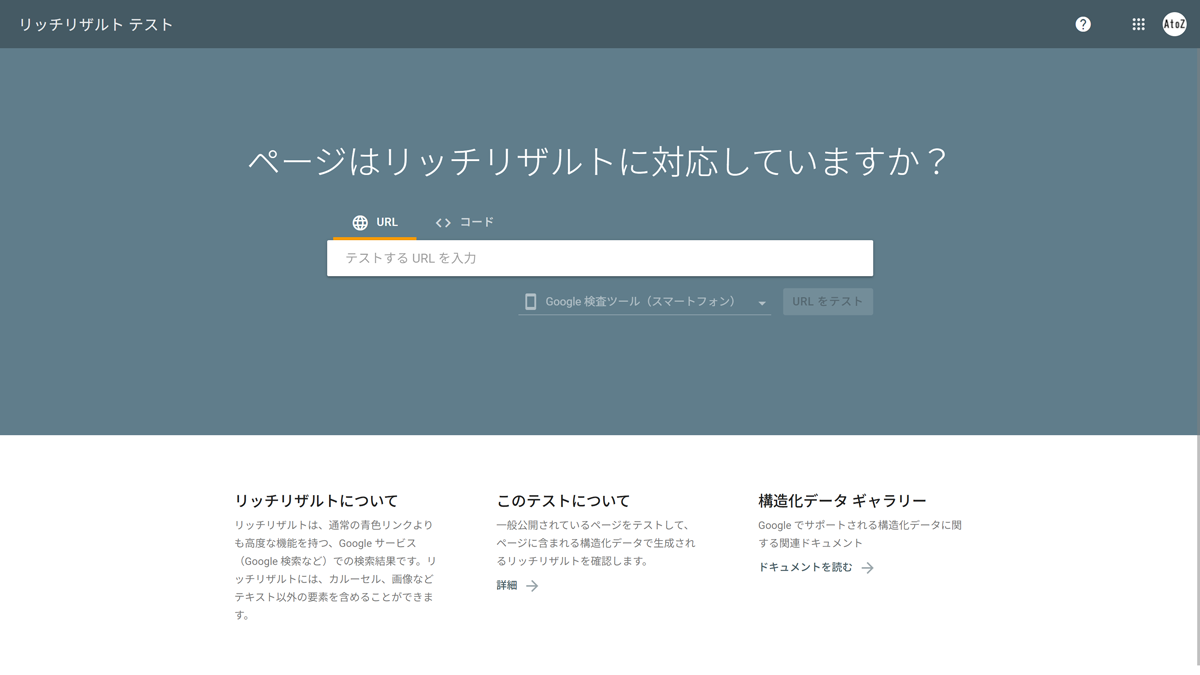
Task: Click the smartphone icon in the device selector
Action: pos(531,301)
